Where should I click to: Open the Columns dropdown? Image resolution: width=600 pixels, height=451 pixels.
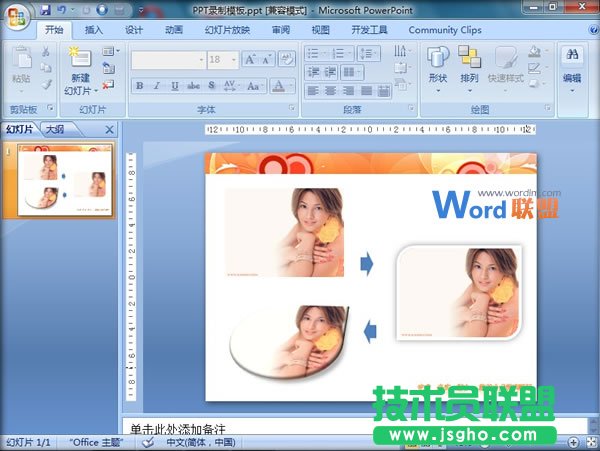point(352,72)
